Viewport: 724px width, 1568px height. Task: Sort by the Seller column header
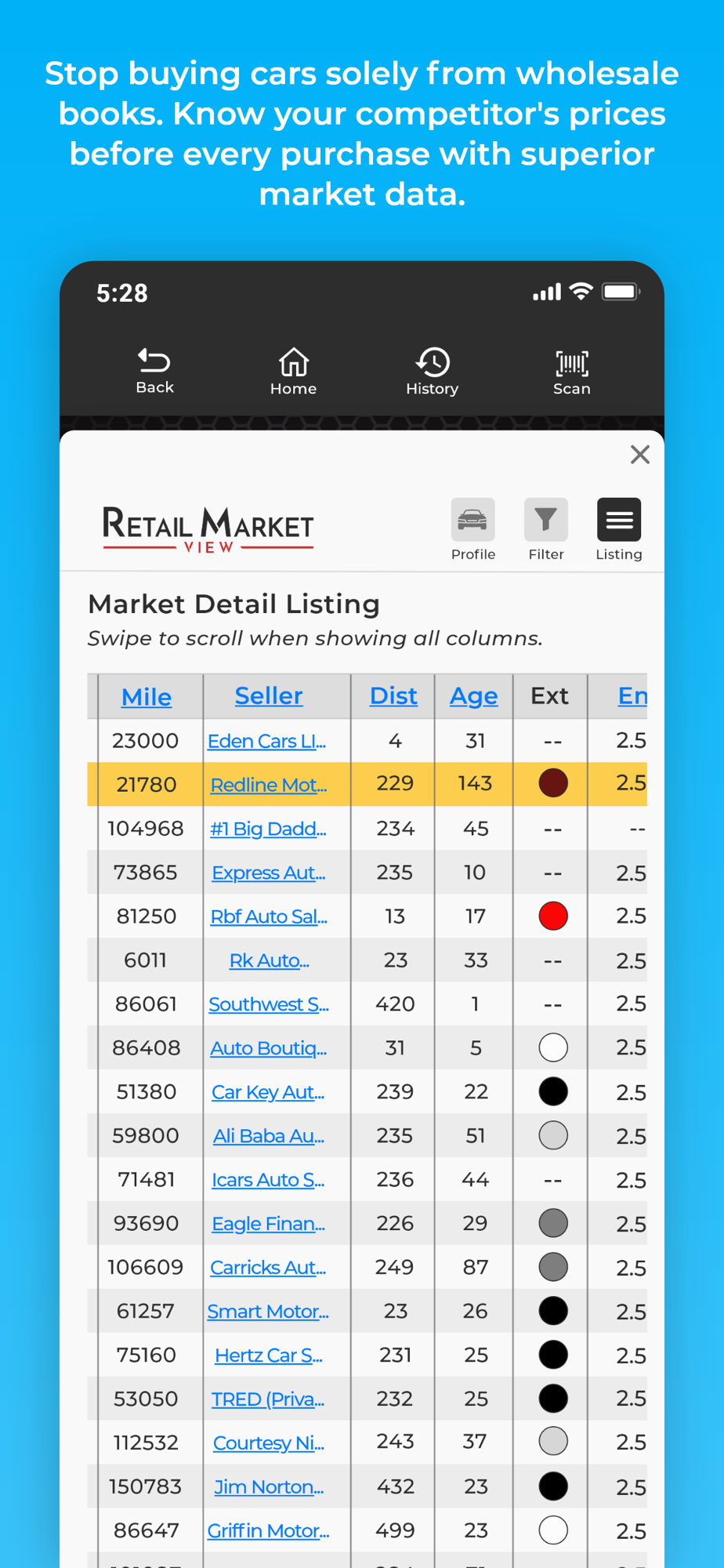269,695
